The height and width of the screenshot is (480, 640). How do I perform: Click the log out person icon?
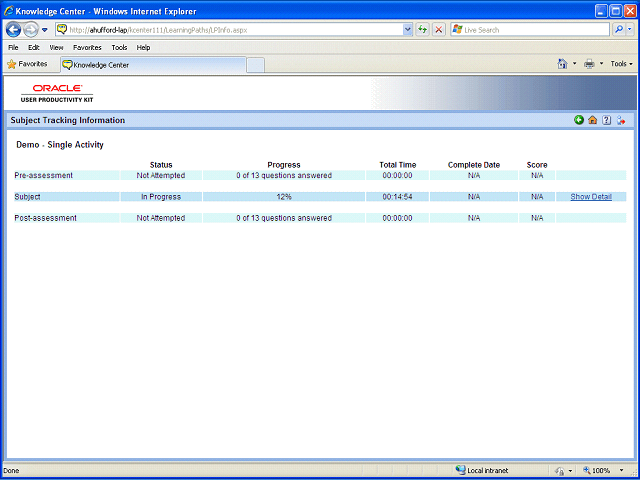(x=621, y=120)
